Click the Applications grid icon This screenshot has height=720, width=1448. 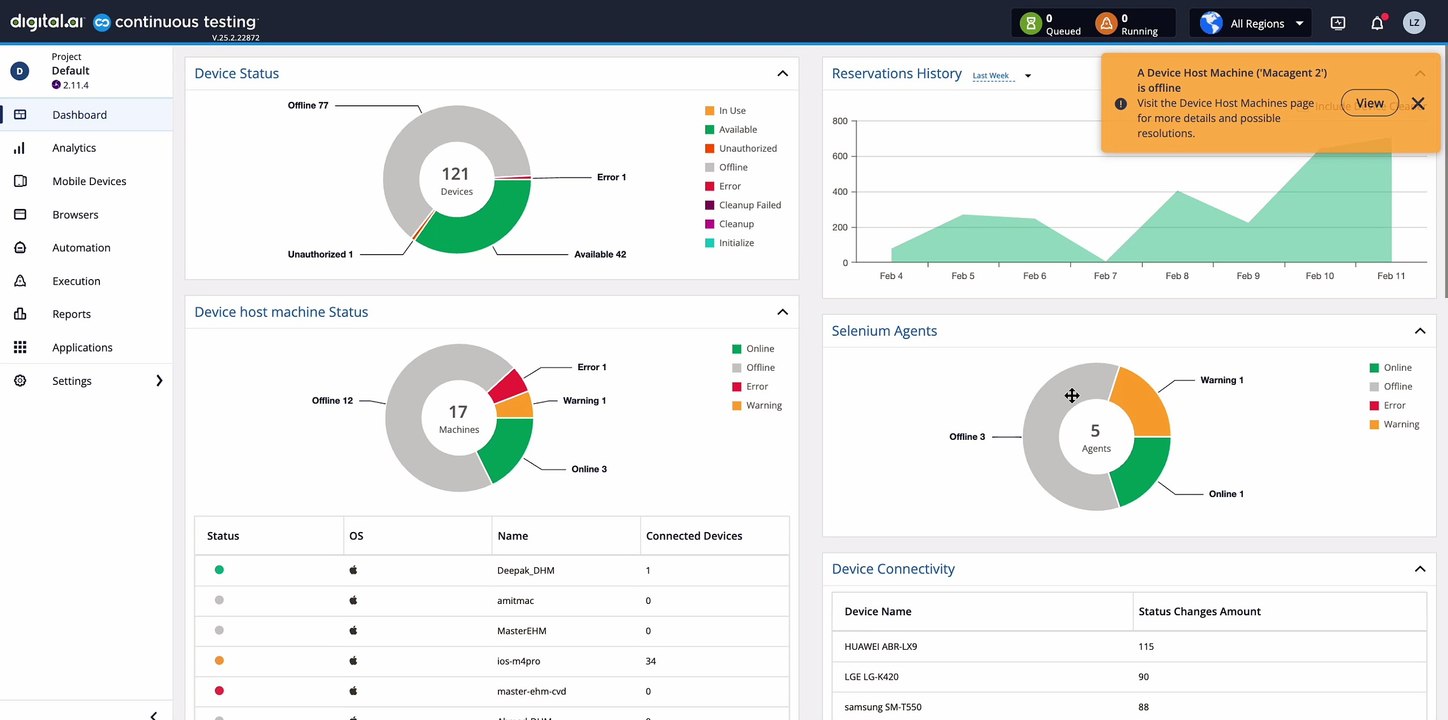click(x=20, y=347)
